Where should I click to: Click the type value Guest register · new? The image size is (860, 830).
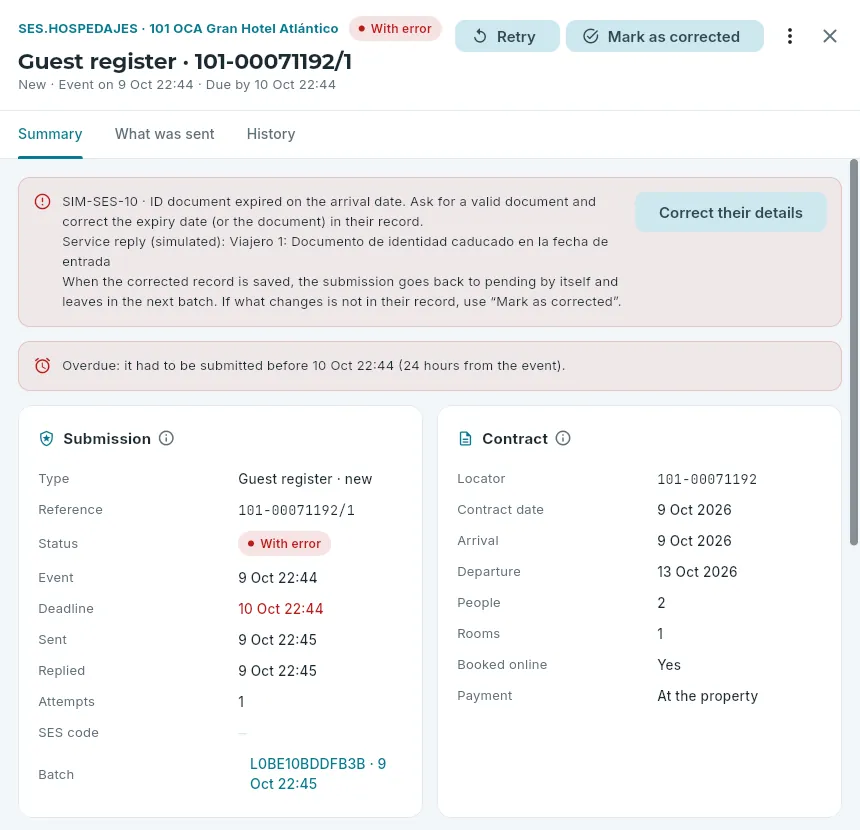click(305, 479)
